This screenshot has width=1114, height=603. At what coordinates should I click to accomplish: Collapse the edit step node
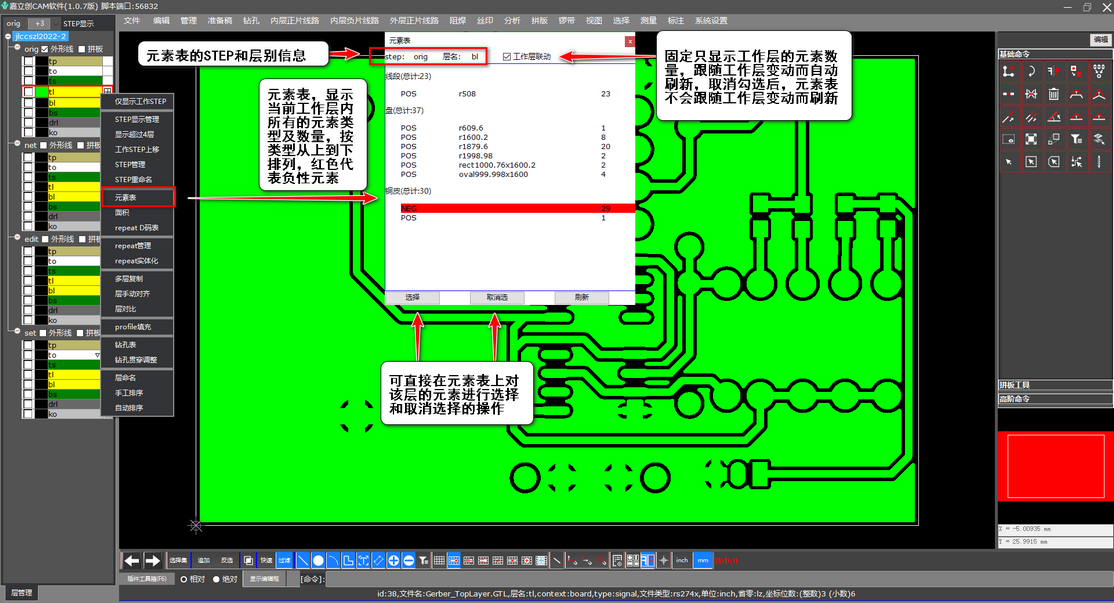tap(18, 238)
